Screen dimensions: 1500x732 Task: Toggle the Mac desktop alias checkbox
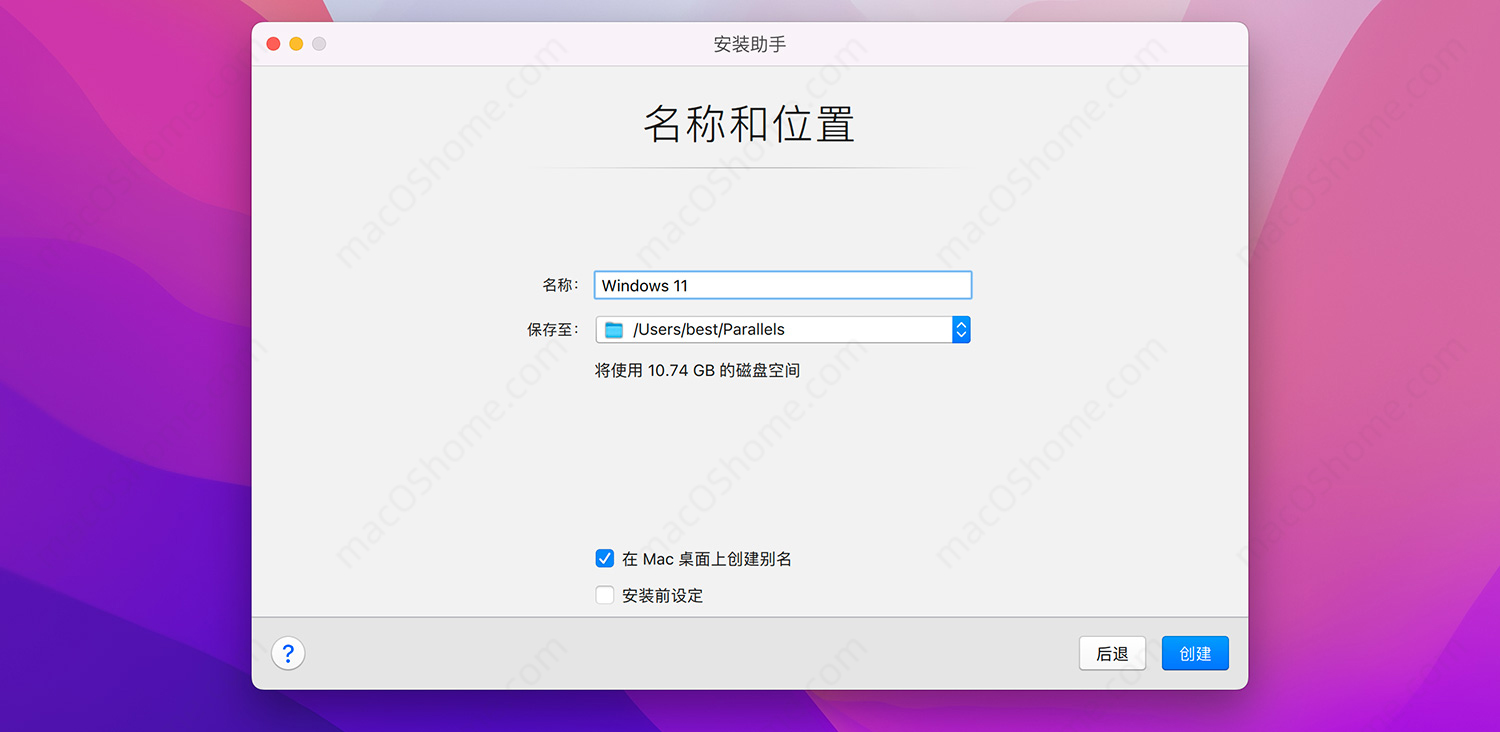point(604,558)
